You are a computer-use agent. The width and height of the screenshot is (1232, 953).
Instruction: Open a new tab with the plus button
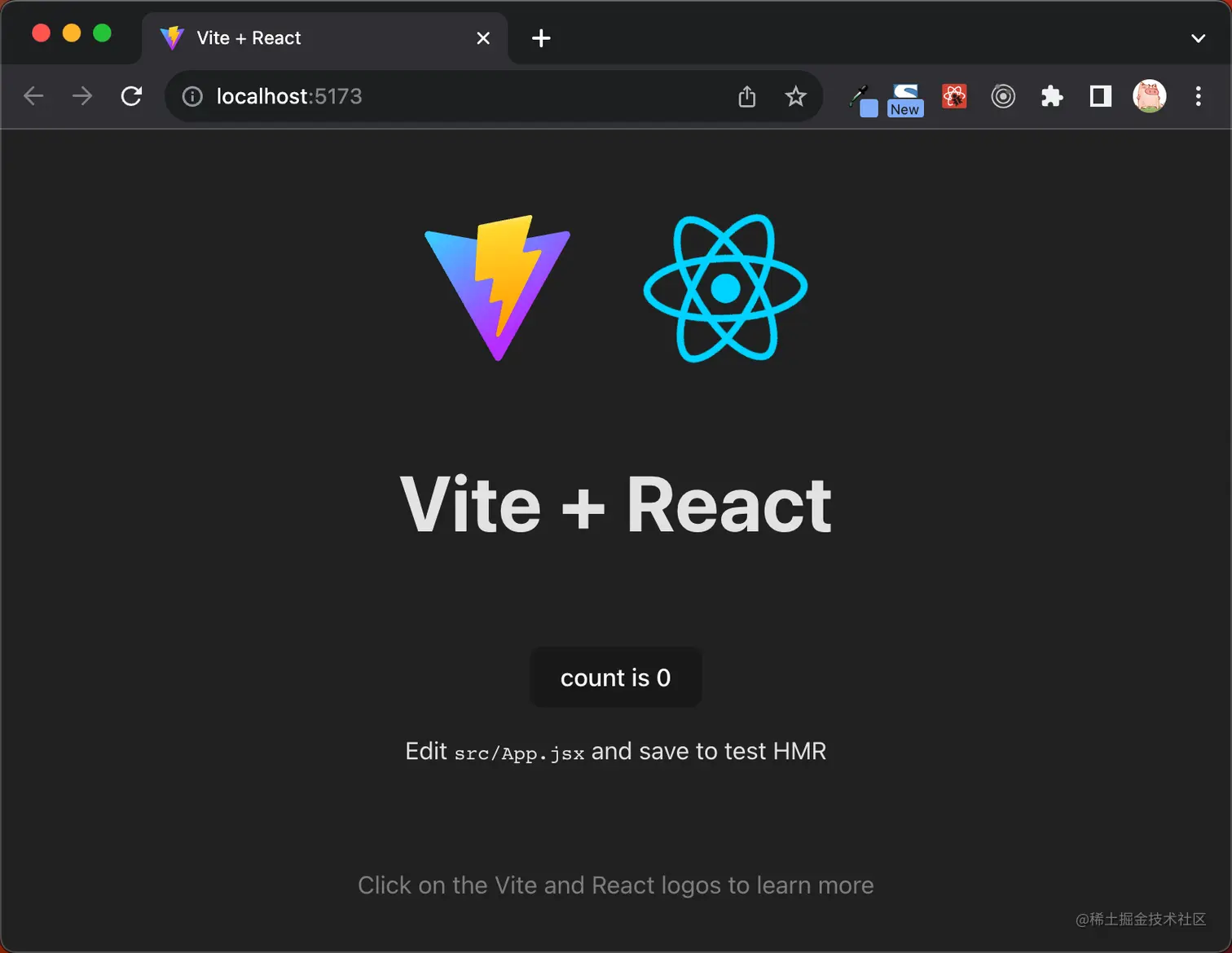coord(541,38)
